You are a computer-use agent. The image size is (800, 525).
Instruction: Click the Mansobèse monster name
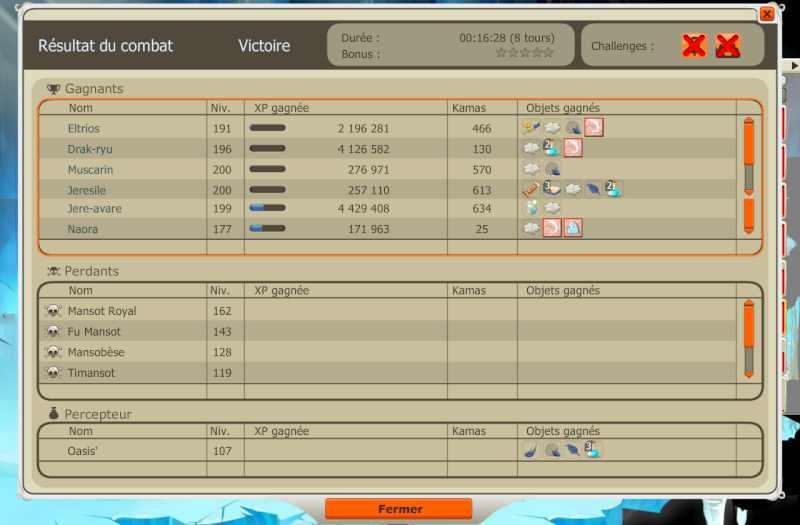click(x=96, y=352)
